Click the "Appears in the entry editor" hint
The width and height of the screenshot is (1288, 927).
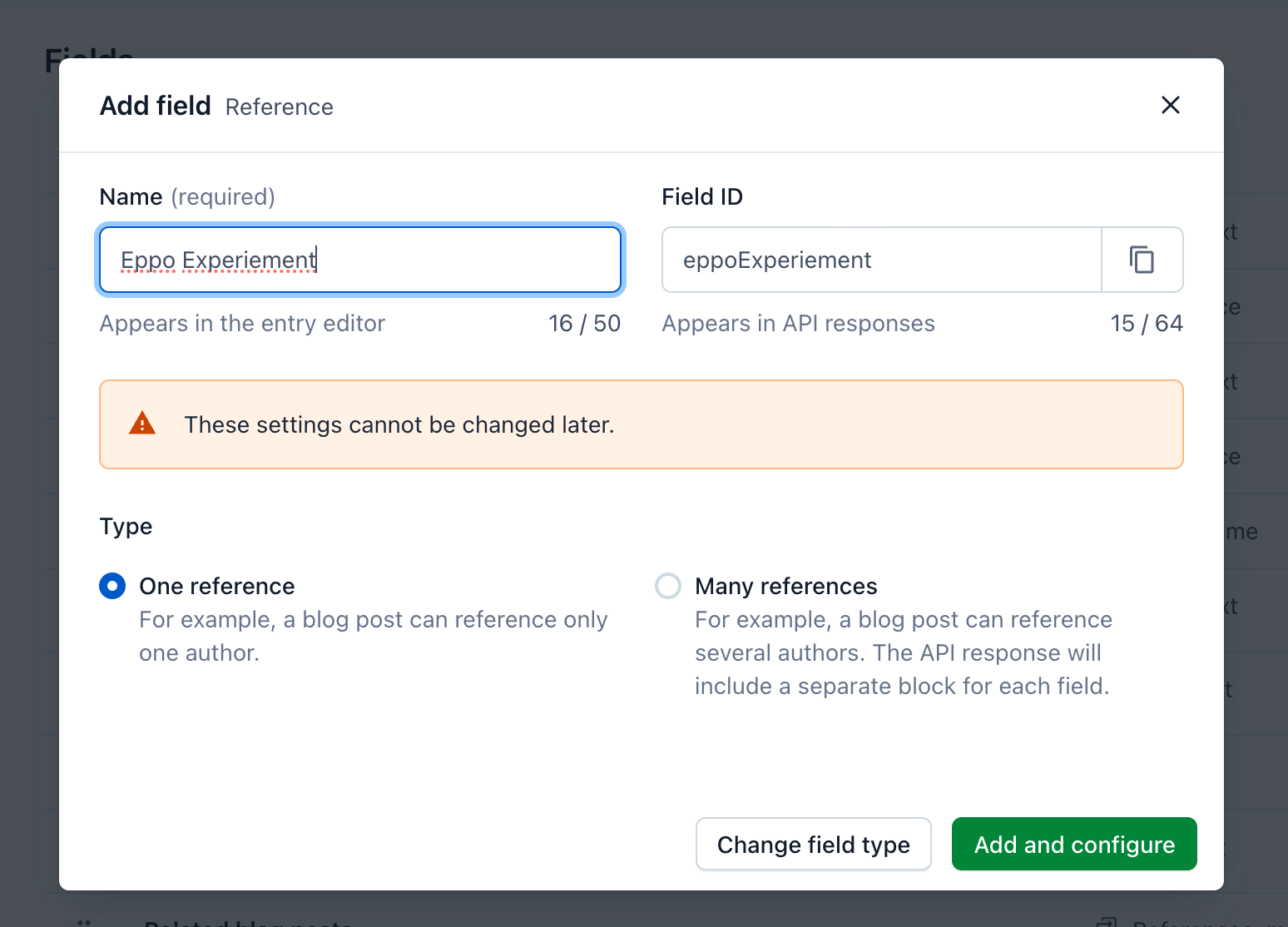tap(242, 323)
